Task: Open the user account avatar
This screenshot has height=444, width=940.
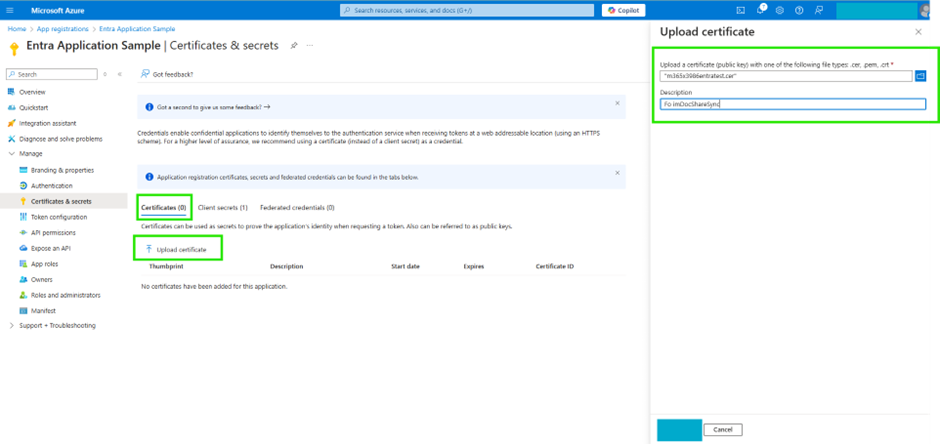Action: point(923,10)
